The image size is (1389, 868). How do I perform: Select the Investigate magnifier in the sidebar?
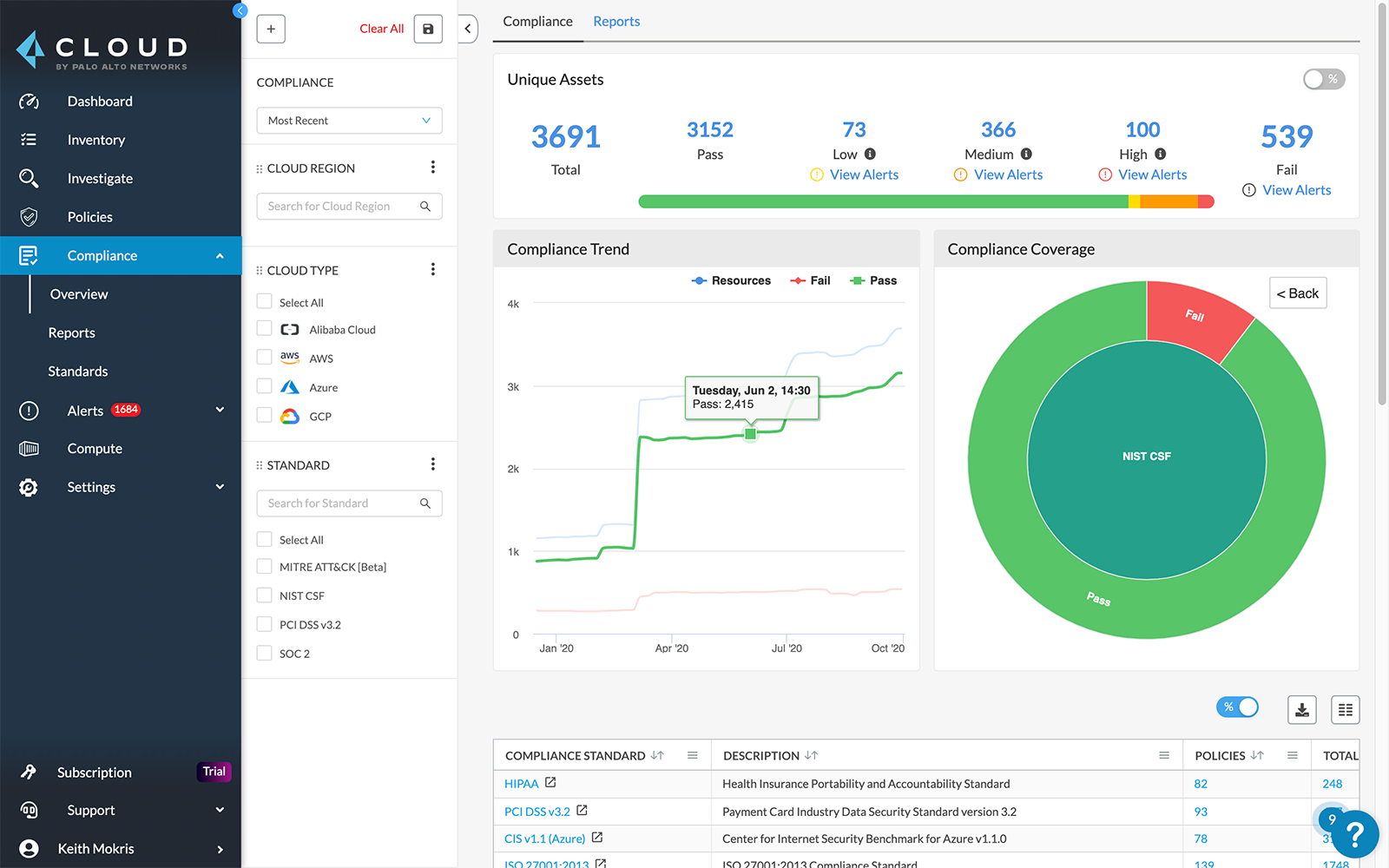[x=100, y=178]
